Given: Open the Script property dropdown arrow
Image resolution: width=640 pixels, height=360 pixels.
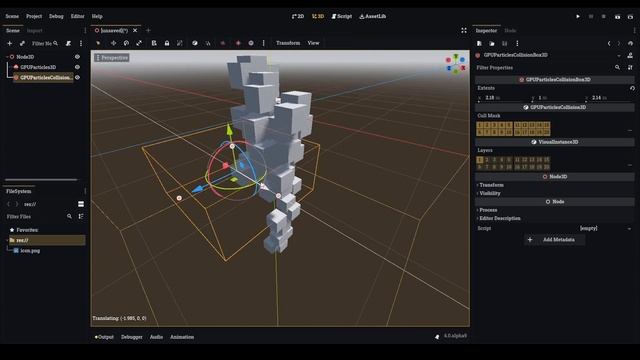Looking at the screenshot, I should tap(629, 229).
